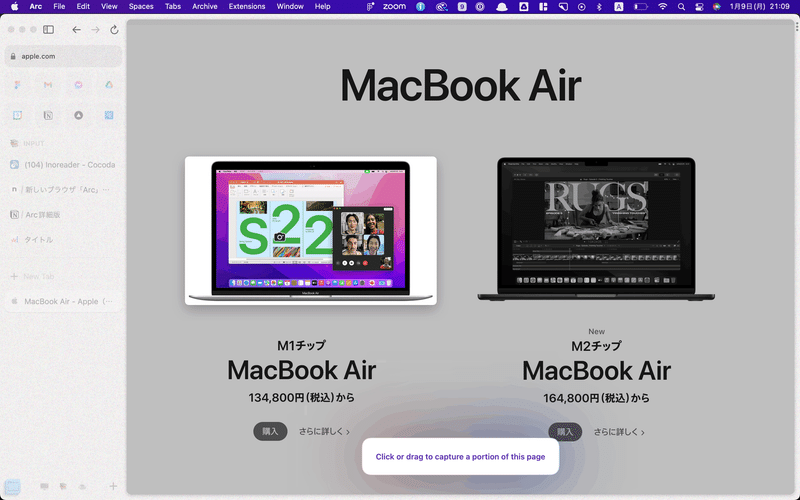Image resolution: width=800 pixels, height=500 pixels.
Task: Click 購入 button under M1 MacBook Air
Action: 270,432
